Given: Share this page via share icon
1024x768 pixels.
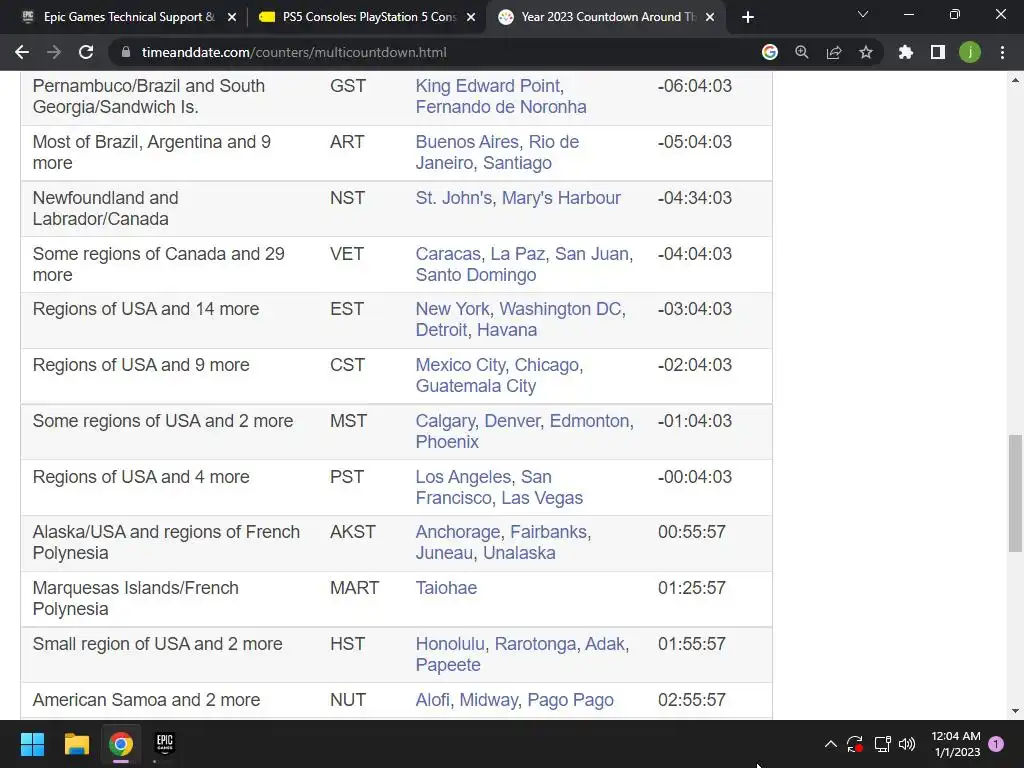Looking at the screenshot, I should point(834,52).
